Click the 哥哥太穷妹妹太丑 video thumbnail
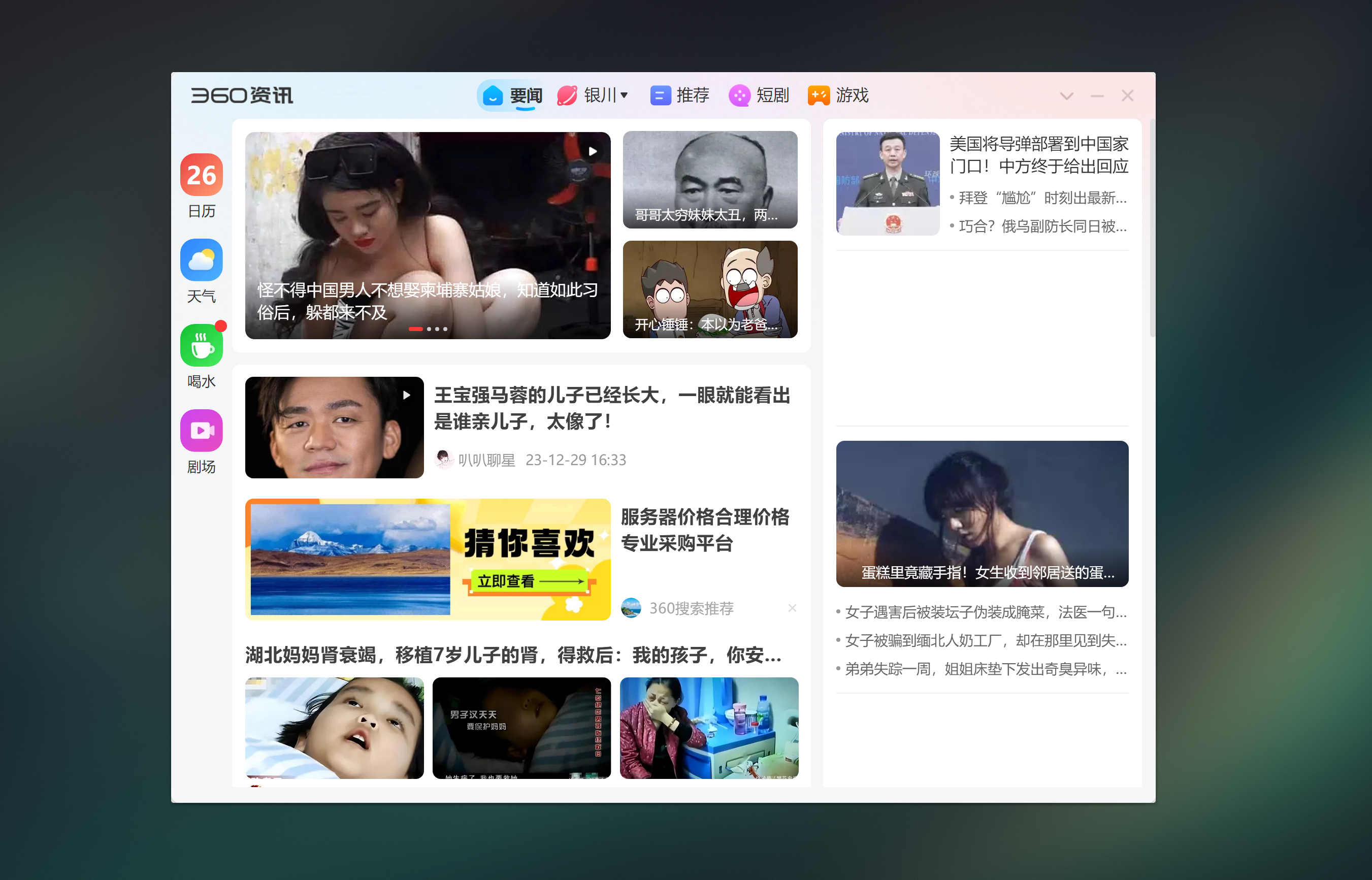 [x=710, y=179]
